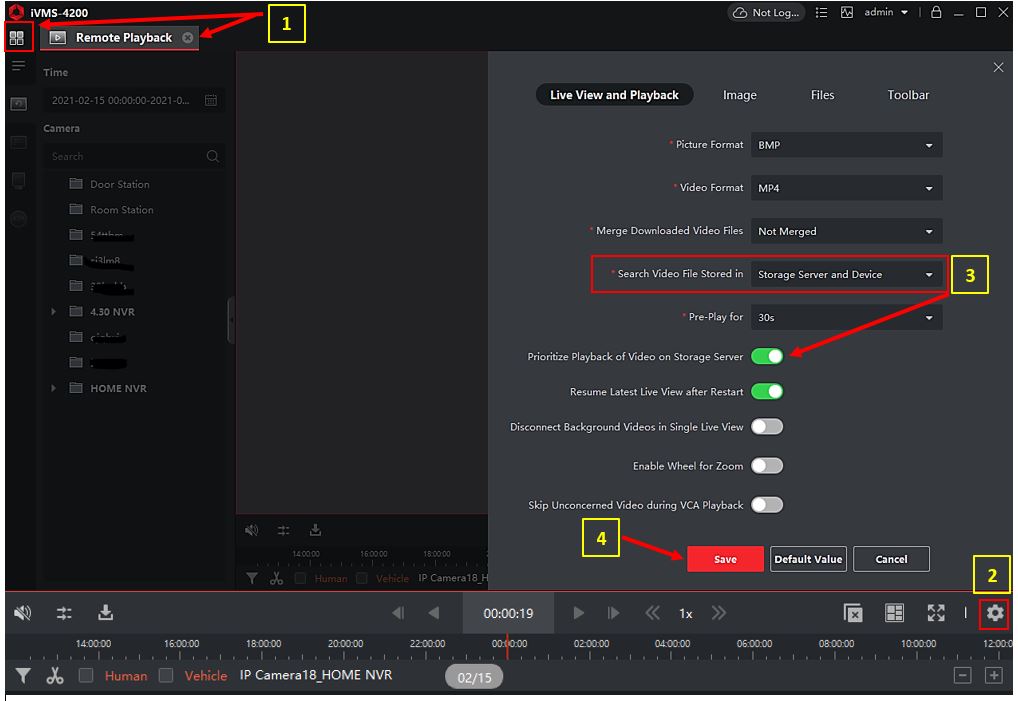Mute audio with the speaker icon

[x=22, y=613]
